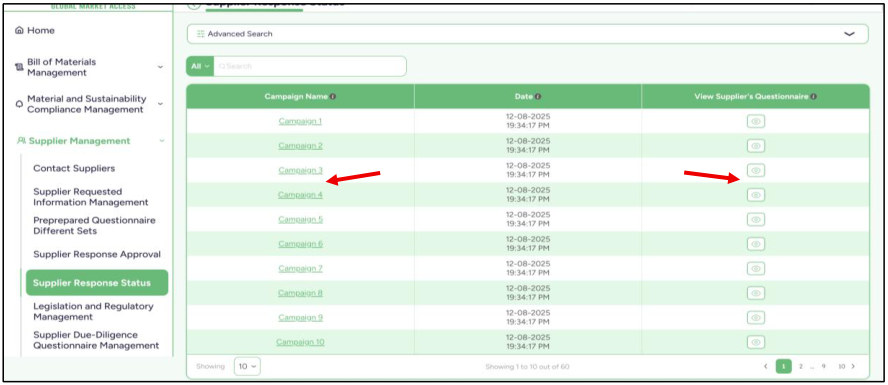This screenshot has width=888, height=385.
Task: Open Contact Suppliers page
Action: (74, 168)
